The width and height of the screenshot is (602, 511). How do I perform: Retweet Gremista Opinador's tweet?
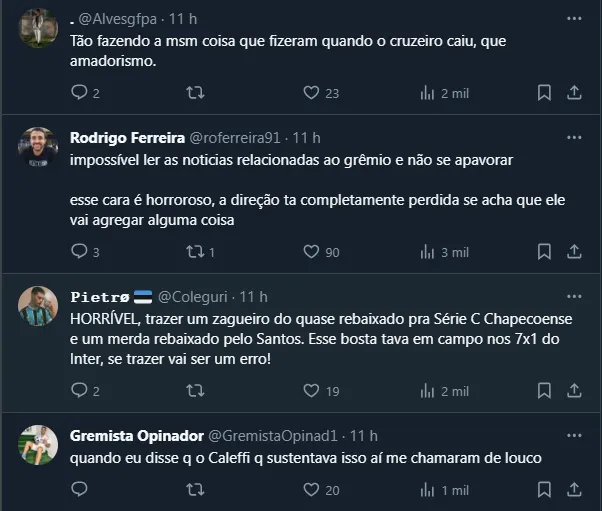click(x=196, y=490)
